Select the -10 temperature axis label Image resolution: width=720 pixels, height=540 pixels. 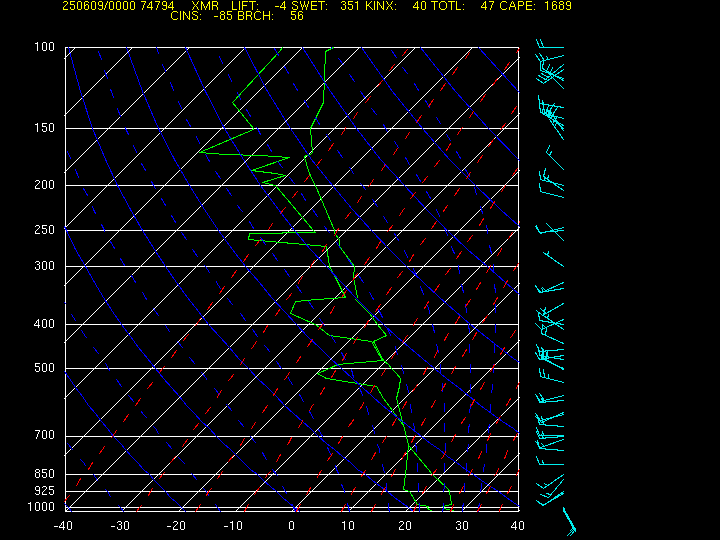pos(233,526)
